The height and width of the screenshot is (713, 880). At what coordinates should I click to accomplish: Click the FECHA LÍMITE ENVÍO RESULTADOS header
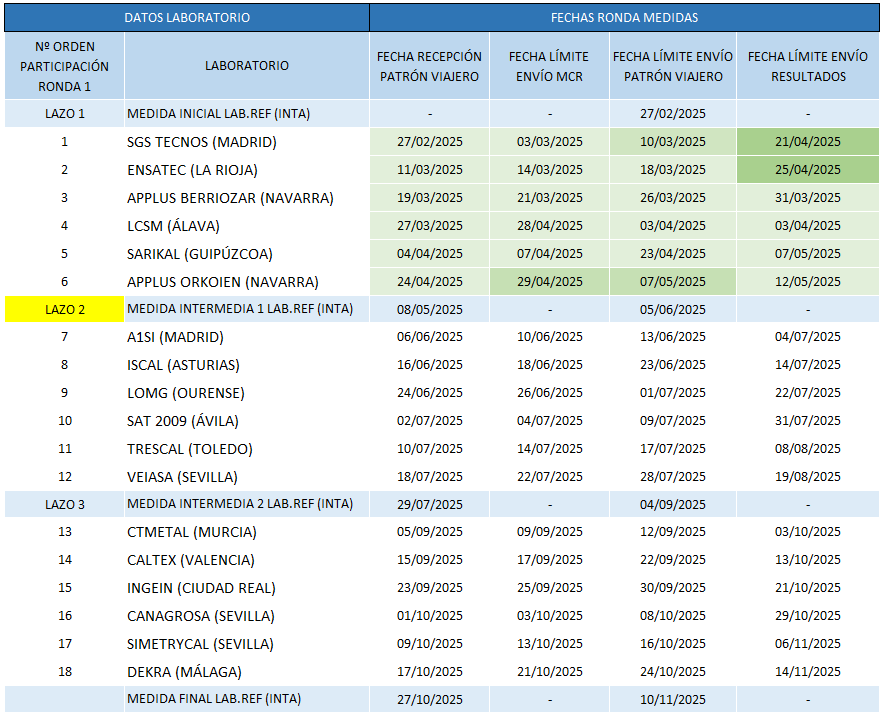pos(808,66)
